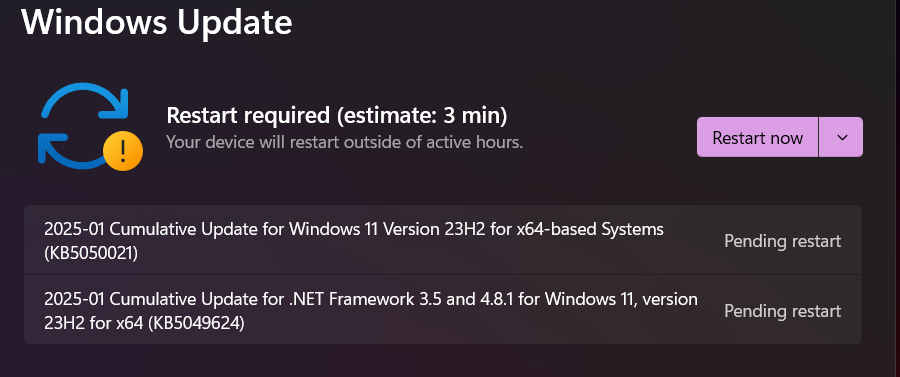Click the 'estimate: 3 min' text

(422, 115)
